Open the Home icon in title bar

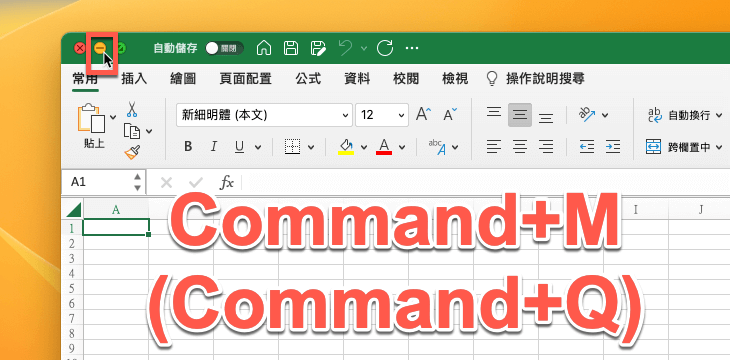click(264, 48)
